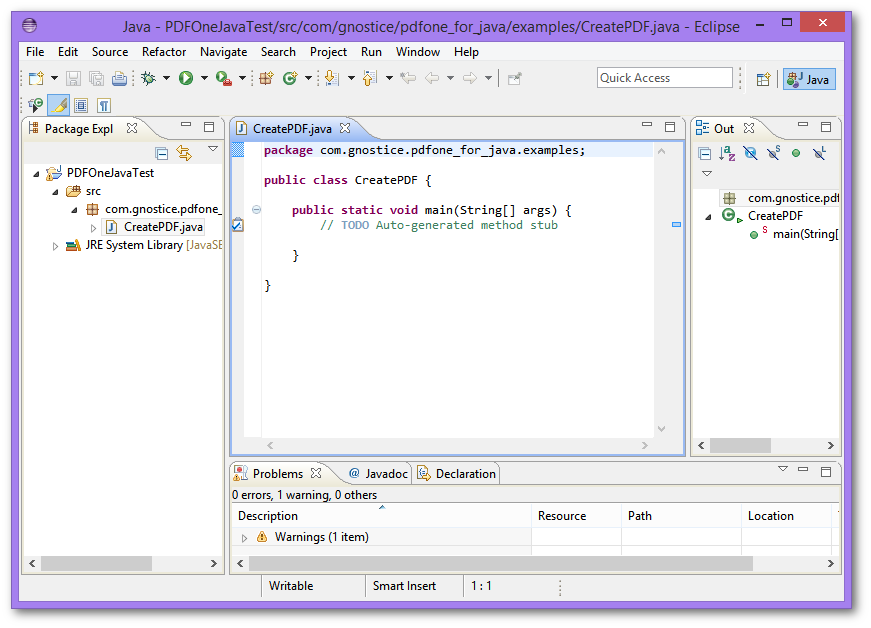Click Outline horizontal scrollbar thumb
This screenshot has width=871, height=628.
point(740,445)
